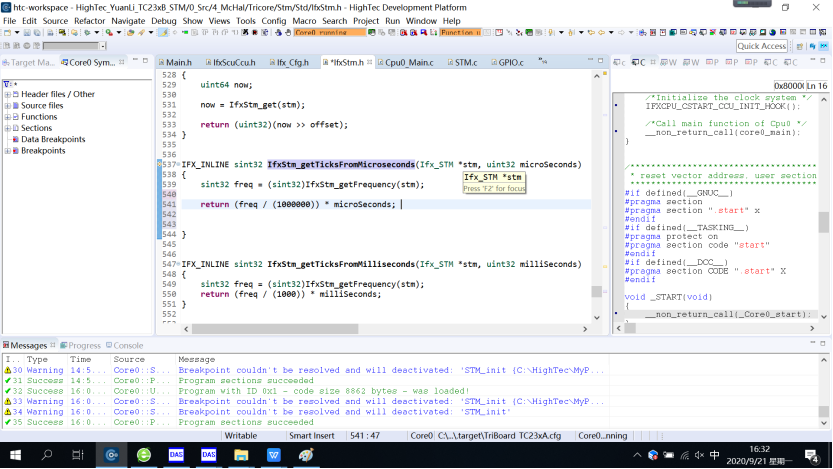Open the Debug menu

coord(164,21)
